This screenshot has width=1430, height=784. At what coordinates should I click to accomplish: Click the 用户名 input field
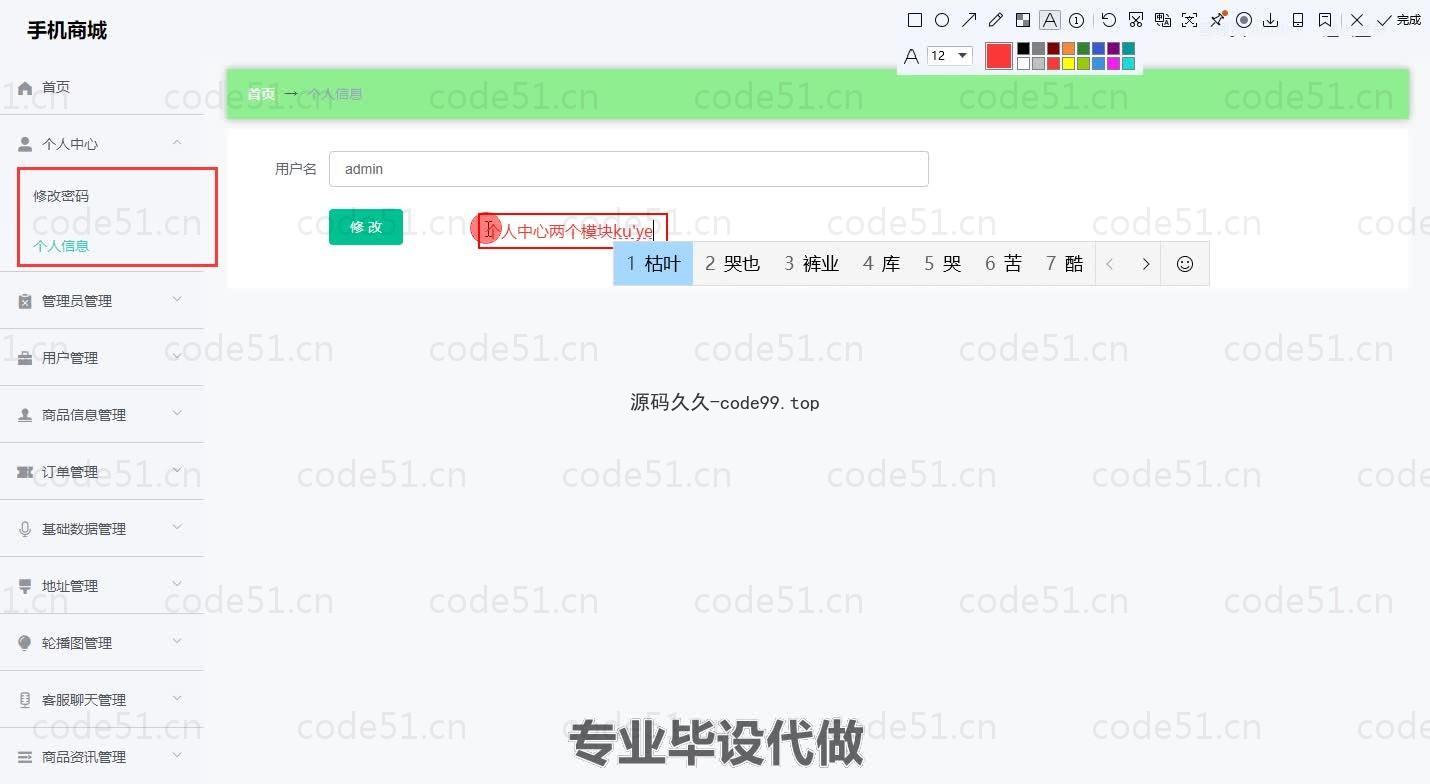pyautogui.click(x=628, y=169)
